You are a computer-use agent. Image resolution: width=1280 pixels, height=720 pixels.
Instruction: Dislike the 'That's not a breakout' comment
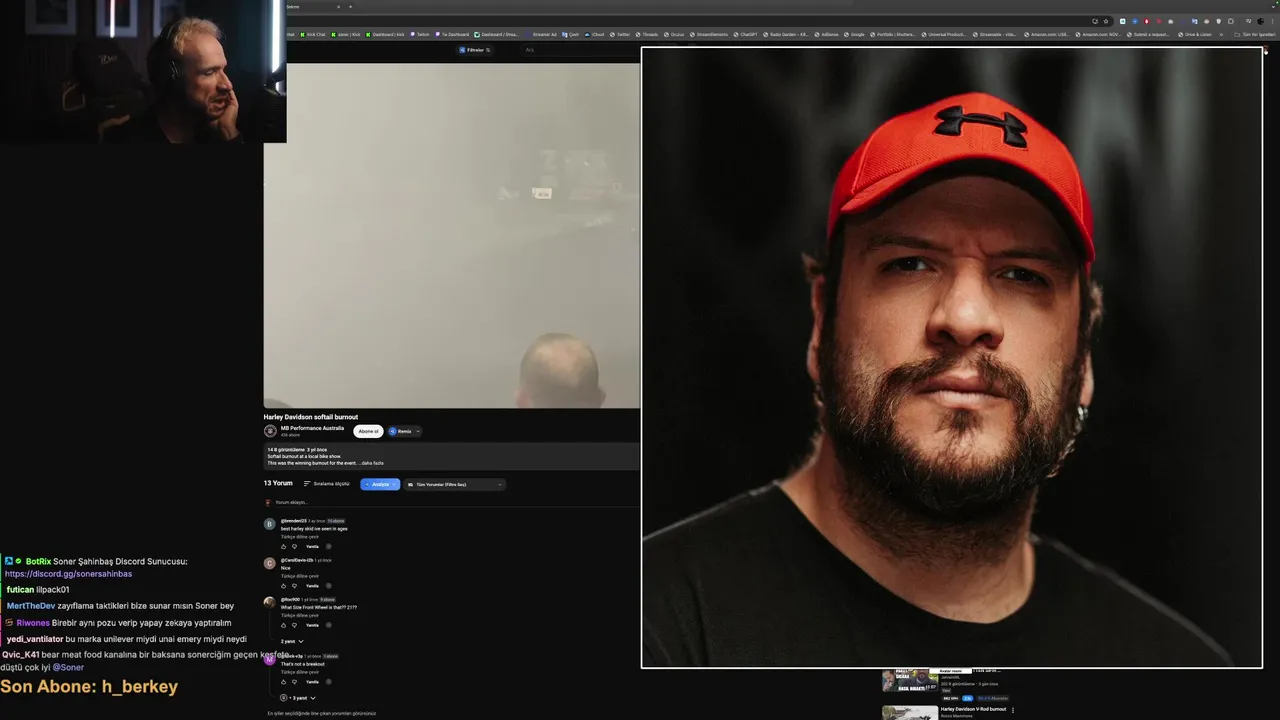(x=294, y=682)
